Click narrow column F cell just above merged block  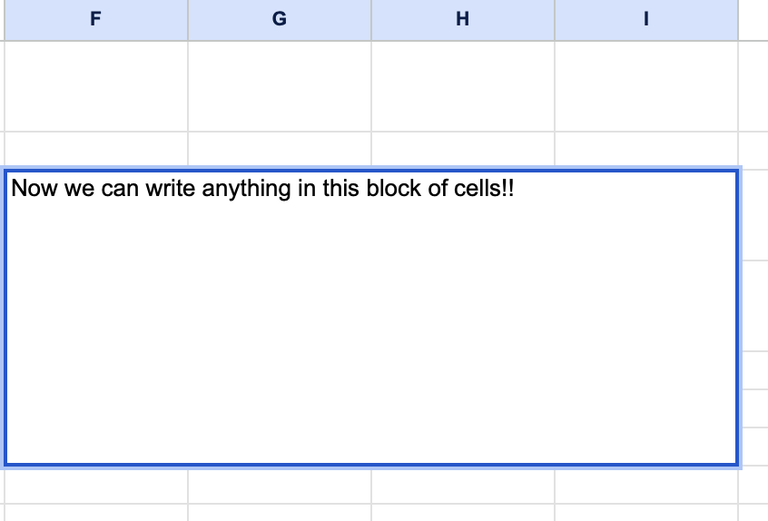pos(95,149)
